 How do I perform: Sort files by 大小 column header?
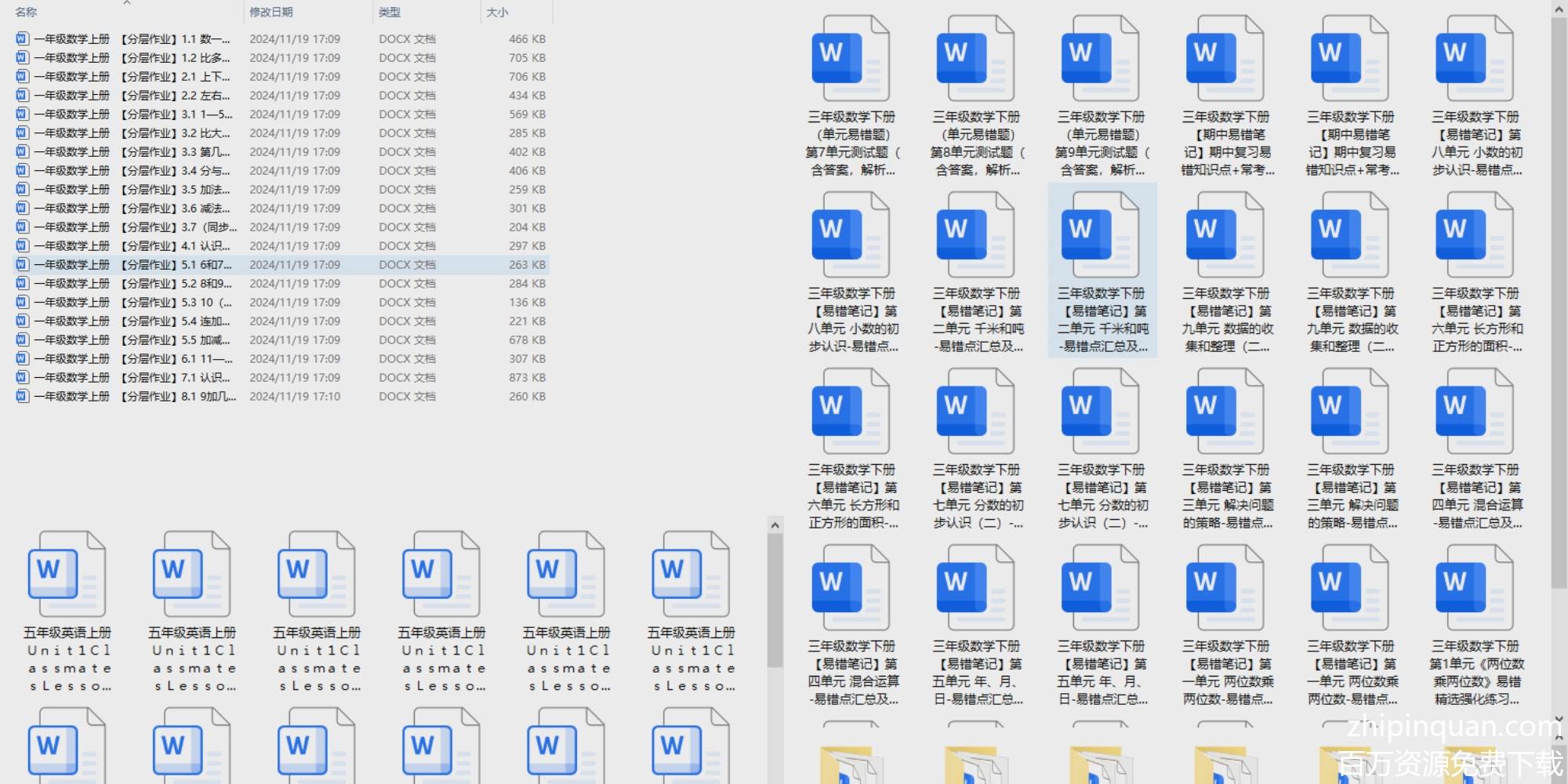tap(497, 12)
